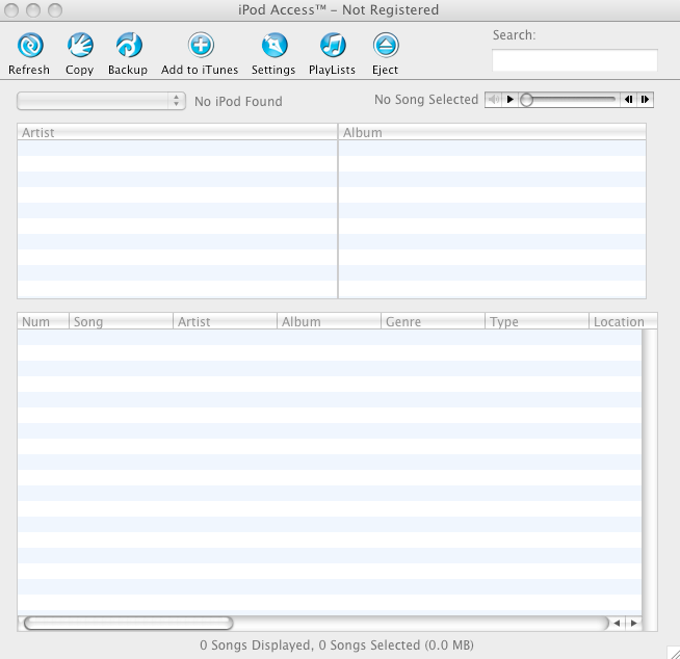Image resolution: width=680 pixels, height=659 pixels.
Task: Open the PlayLists music note icon
Action: 333,45
